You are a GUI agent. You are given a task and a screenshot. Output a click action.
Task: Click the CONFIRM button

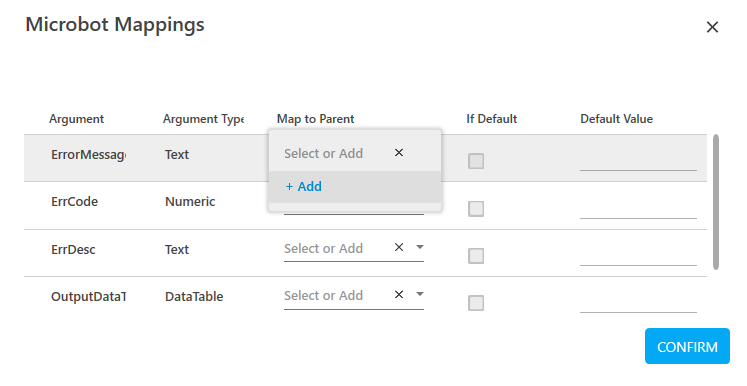pos(687,346)
